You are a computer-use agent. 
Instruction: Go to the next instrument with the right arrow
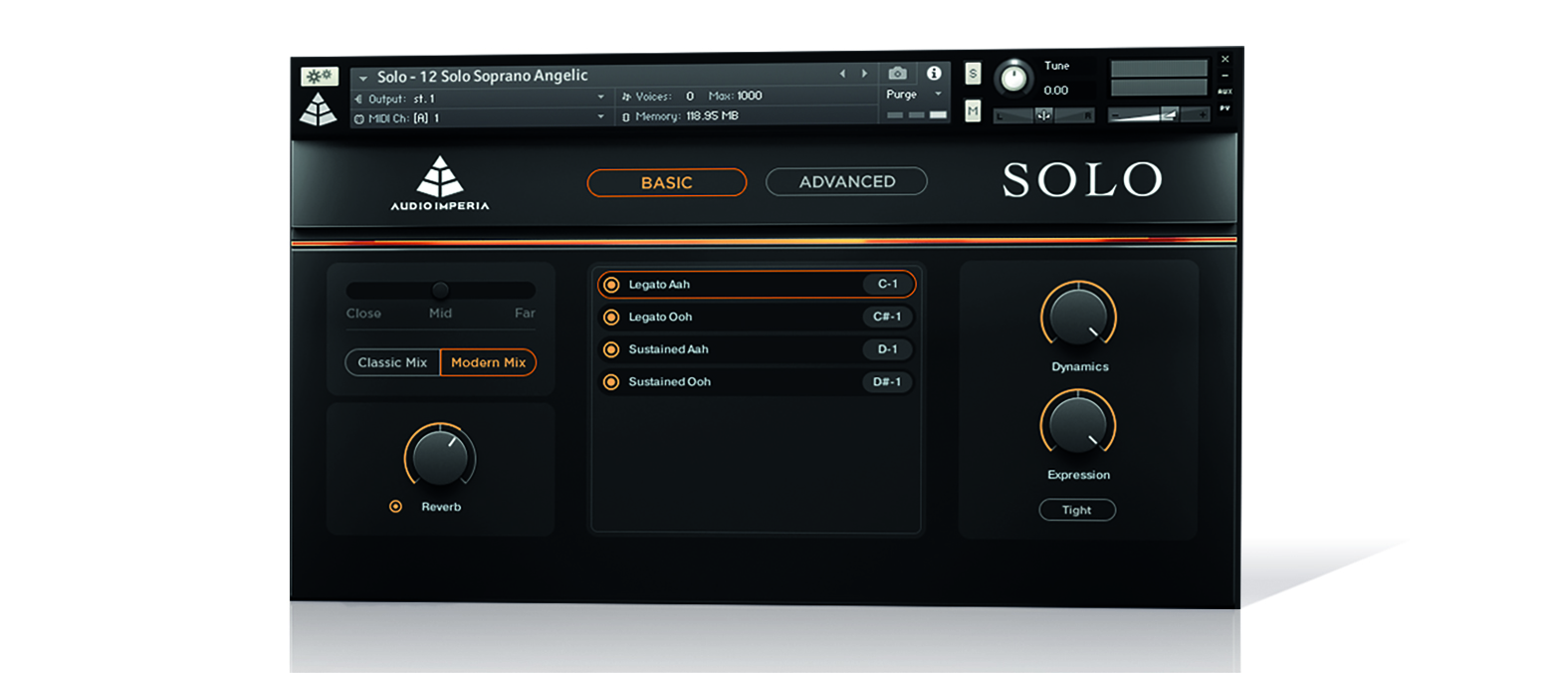[x=864, y=74]
